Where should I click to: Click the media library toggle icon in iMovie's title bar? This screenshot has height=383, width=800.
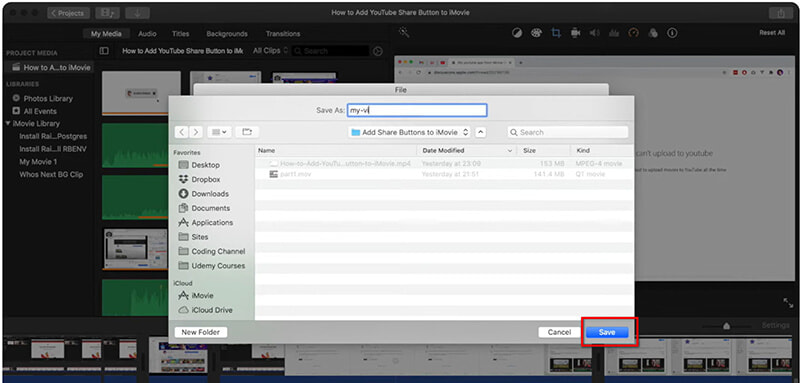coord(107,13)
